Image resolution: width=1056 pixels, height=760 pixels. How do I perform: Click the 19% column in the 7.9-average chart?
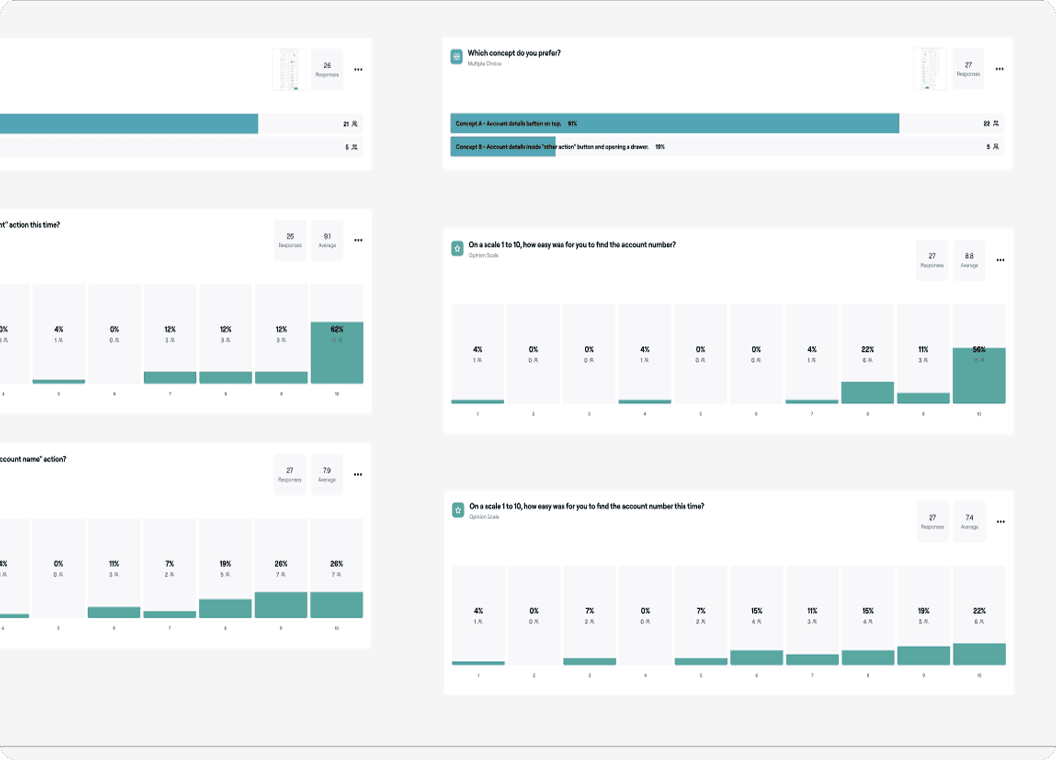226,568
